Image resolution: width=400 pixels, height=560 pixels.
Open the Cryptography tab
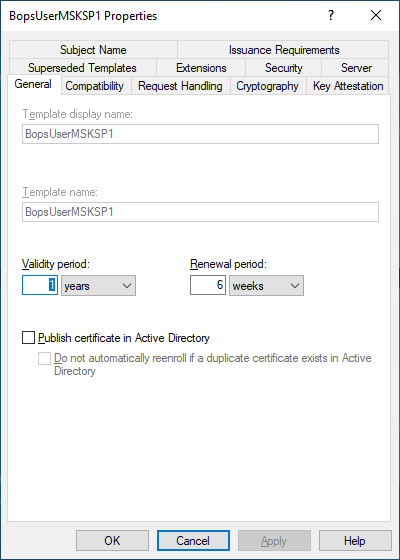(268, 86)
